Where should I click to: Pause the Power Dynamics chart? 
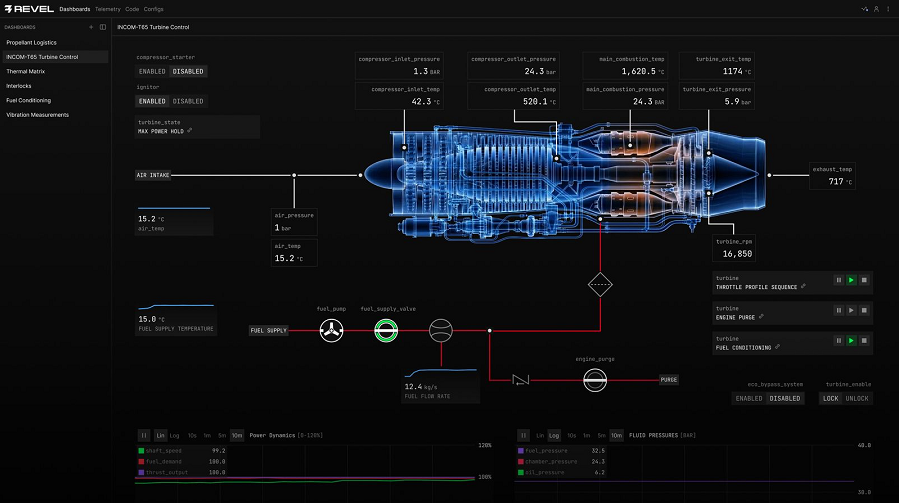point(144,435)
